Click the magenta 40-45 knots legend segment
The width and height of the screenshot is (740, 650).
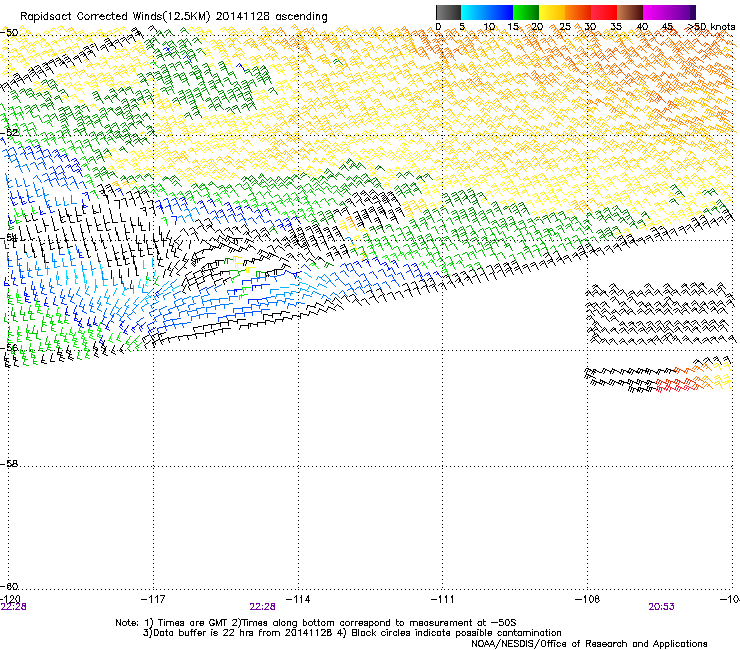pos(656,12)
